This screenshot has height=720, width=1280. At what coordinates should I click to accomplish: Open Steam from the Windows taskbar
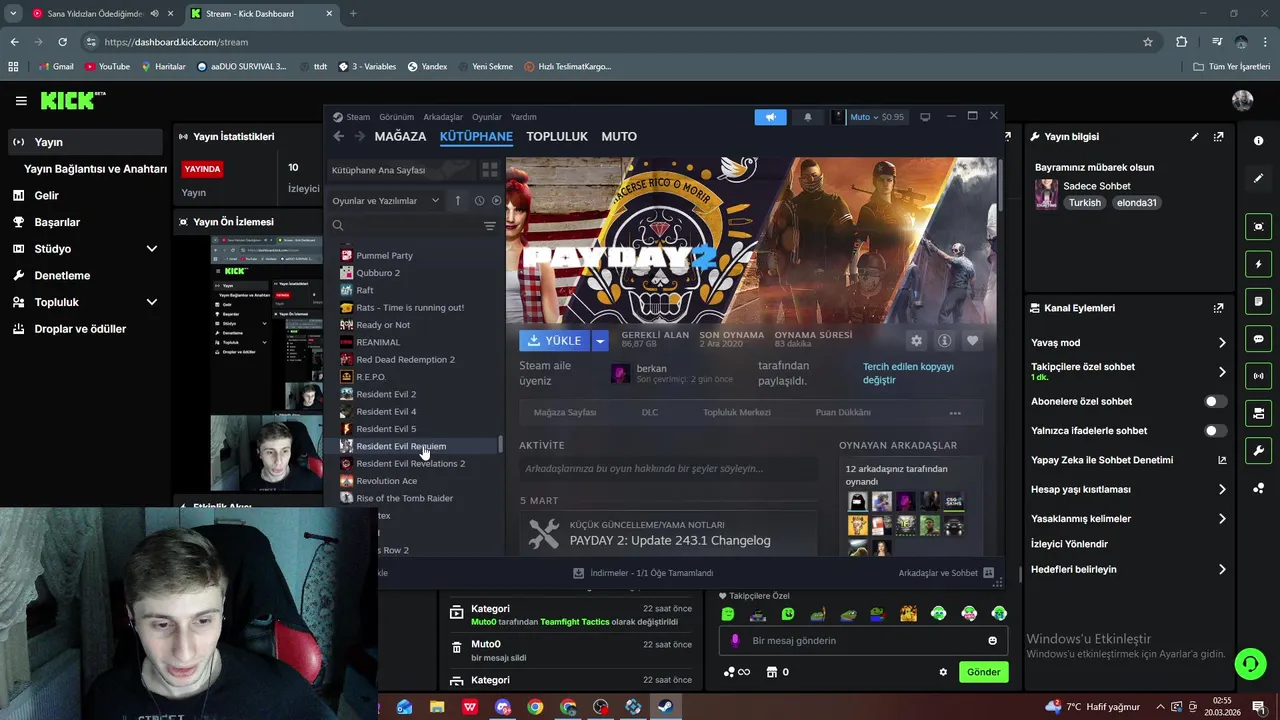click(665, 707)
